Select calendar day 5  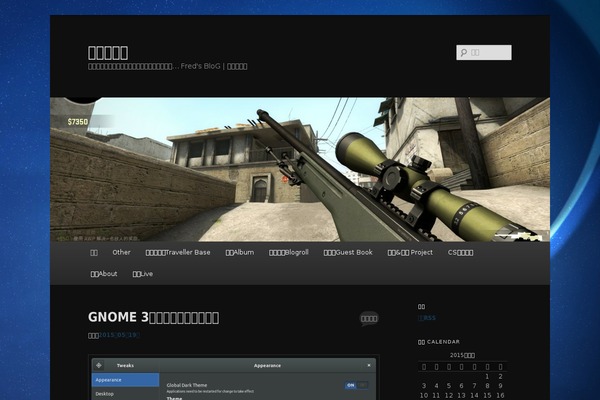449,386
